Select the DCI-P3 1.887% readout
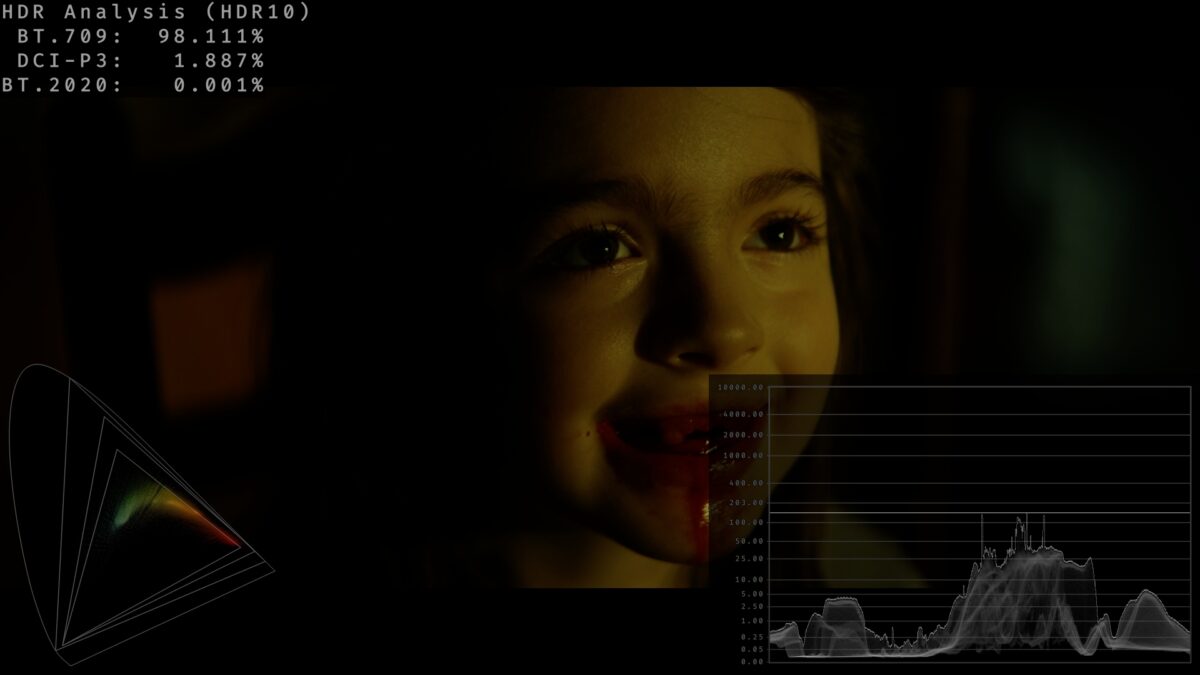The width and height of the screenshot is (1200, 675). point(141,61)
